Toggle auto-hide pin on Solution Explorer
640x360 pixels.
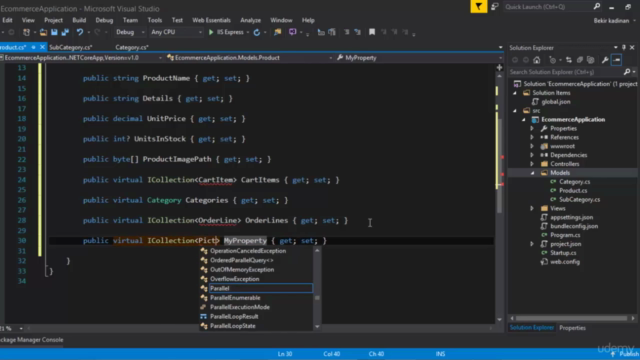point(624,48)
